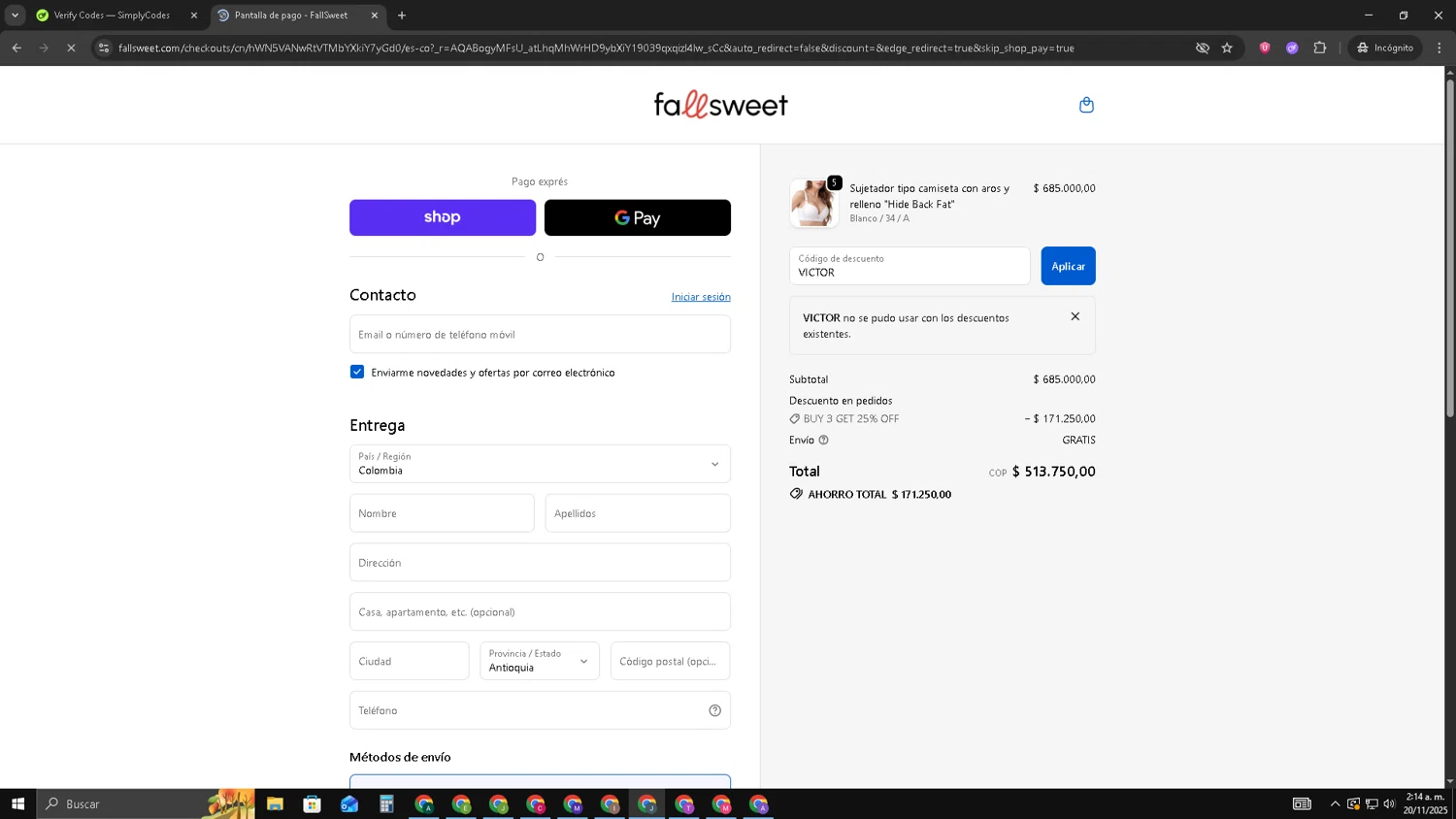
Task: Focus the Código postal field
Action: 670,661
